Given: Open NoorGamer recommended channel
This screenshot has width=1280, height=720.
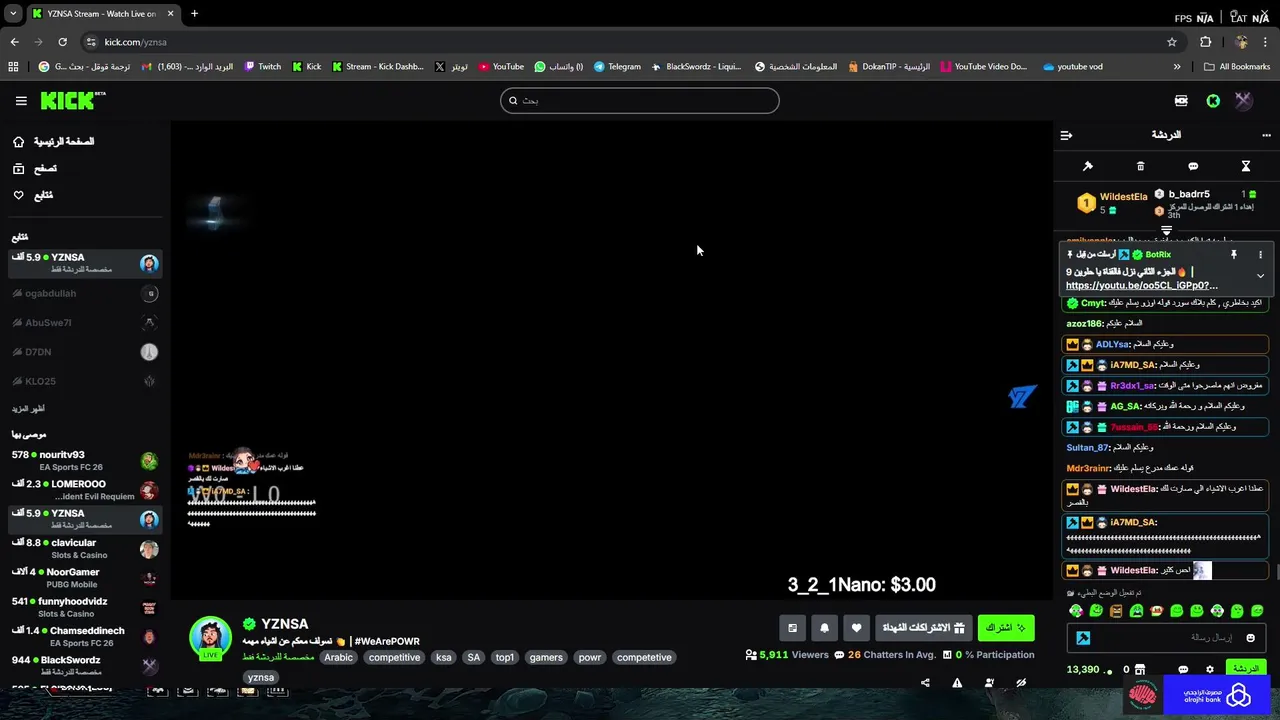Looking at the screenshot, I should tap(85, 578).
